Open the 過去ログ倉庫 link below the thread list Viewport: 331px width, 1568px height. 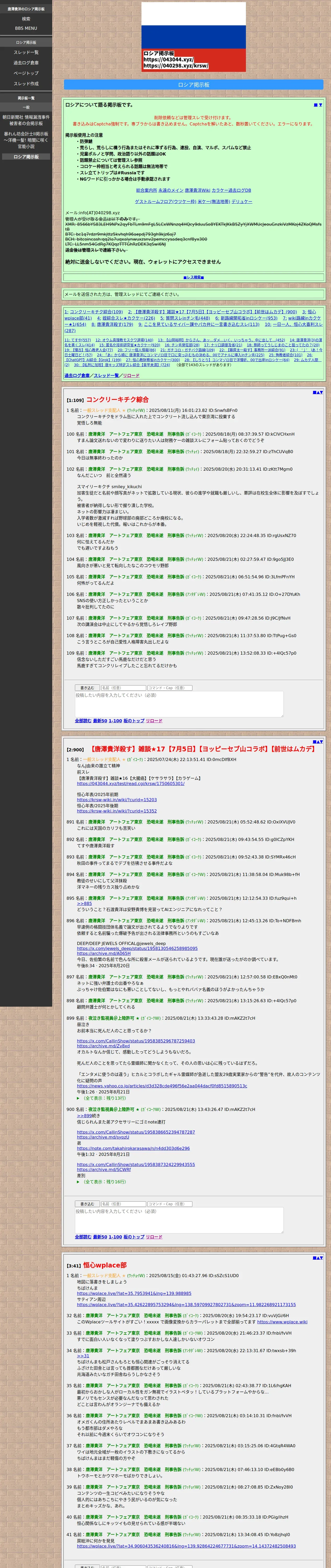pos(77,376)
